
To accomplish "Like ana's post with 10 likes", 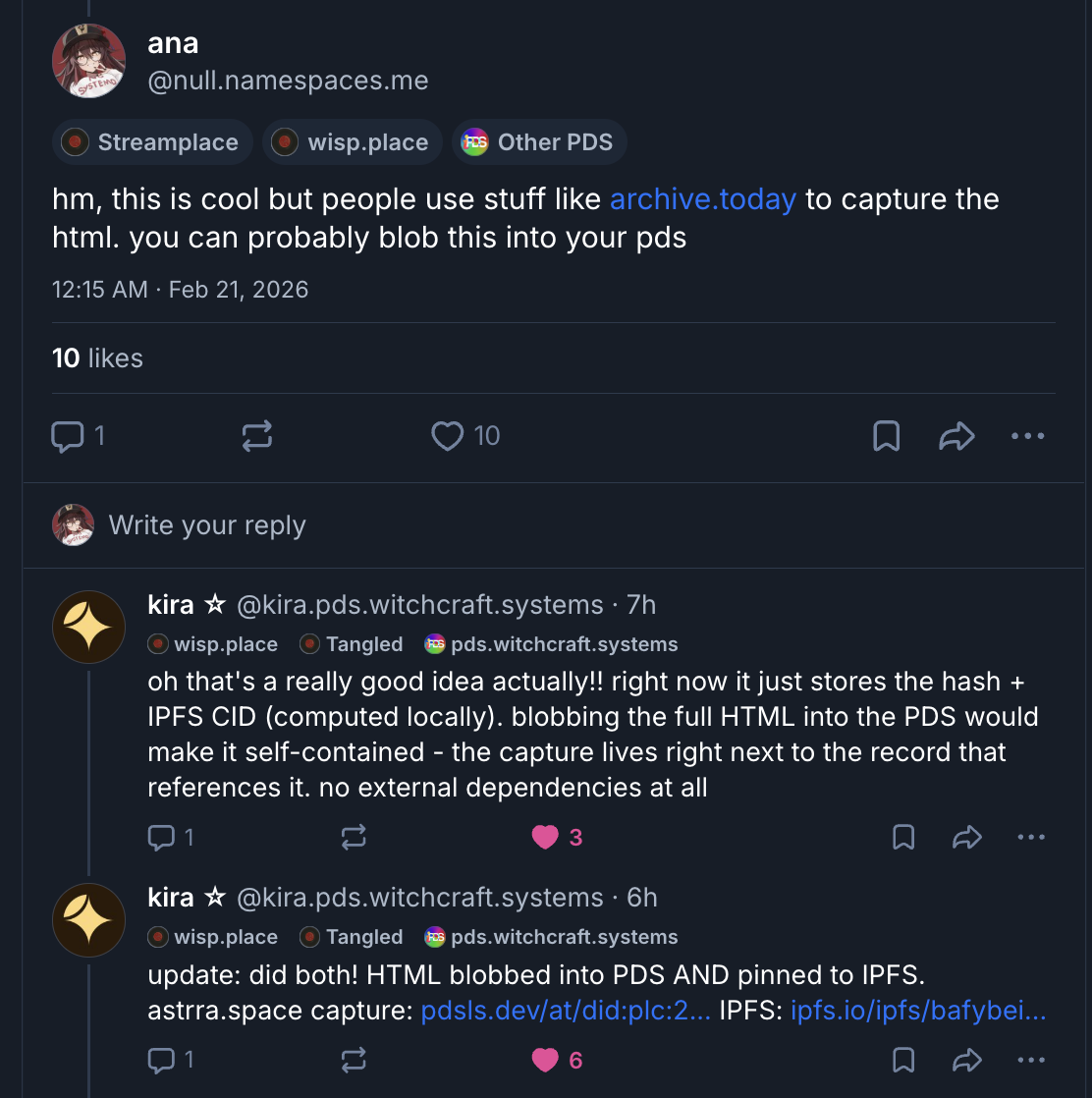I will tap(448, 436).
